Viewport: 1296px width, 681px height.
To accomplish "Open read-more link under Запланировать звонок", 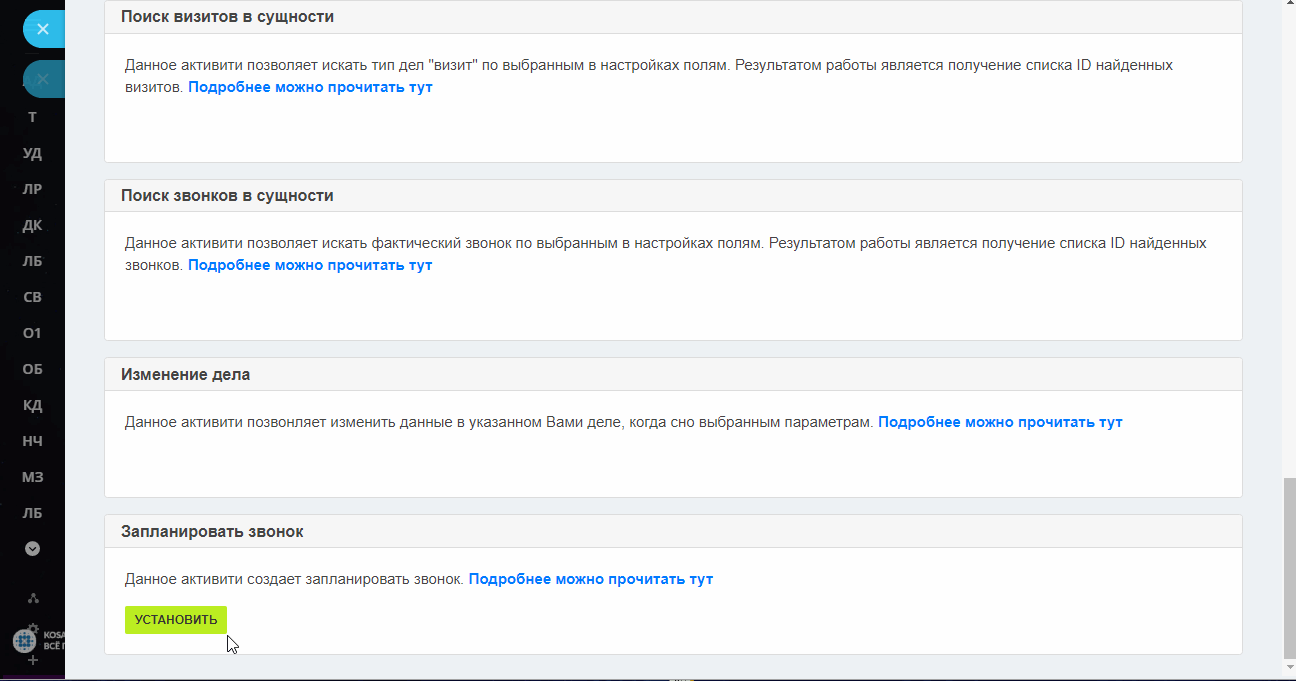I will pyautogui.click(x=591, y=579).
